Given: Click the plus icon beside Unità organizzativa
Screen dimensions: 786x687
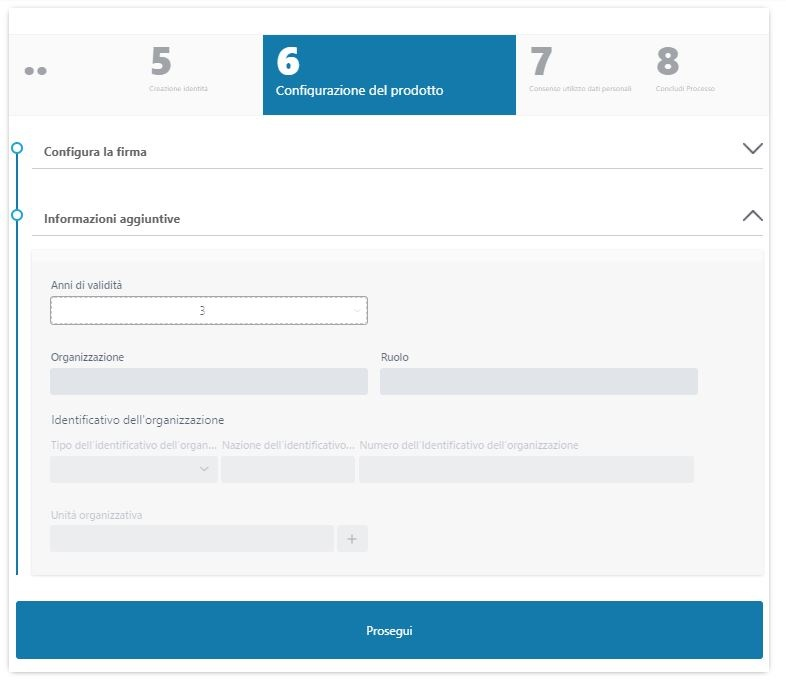Looking at the screenshot, I should pos(352,539).
